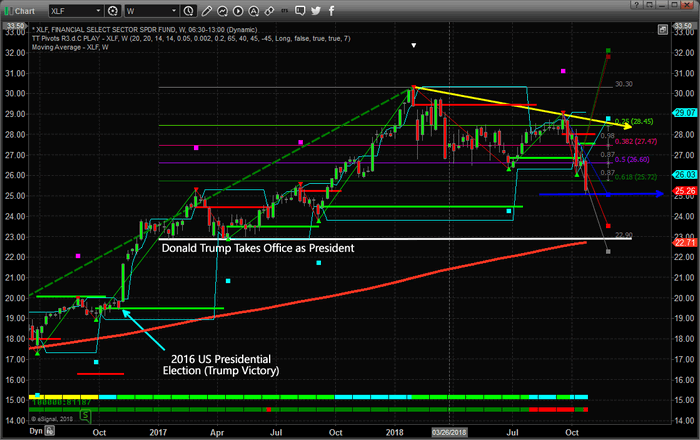700x440 pixels.
Task: Select the pencil drawing tool
Action: 206,11
